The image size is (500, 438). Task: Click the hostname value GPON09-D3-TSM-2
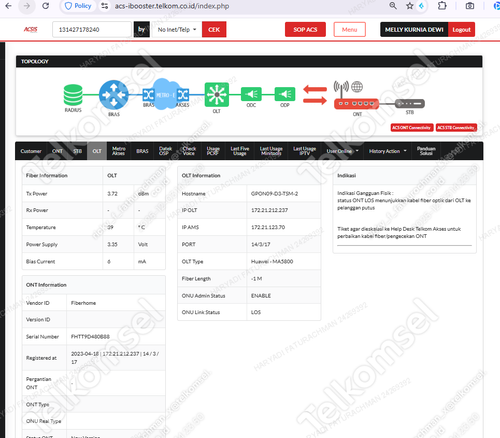[274, 194]
